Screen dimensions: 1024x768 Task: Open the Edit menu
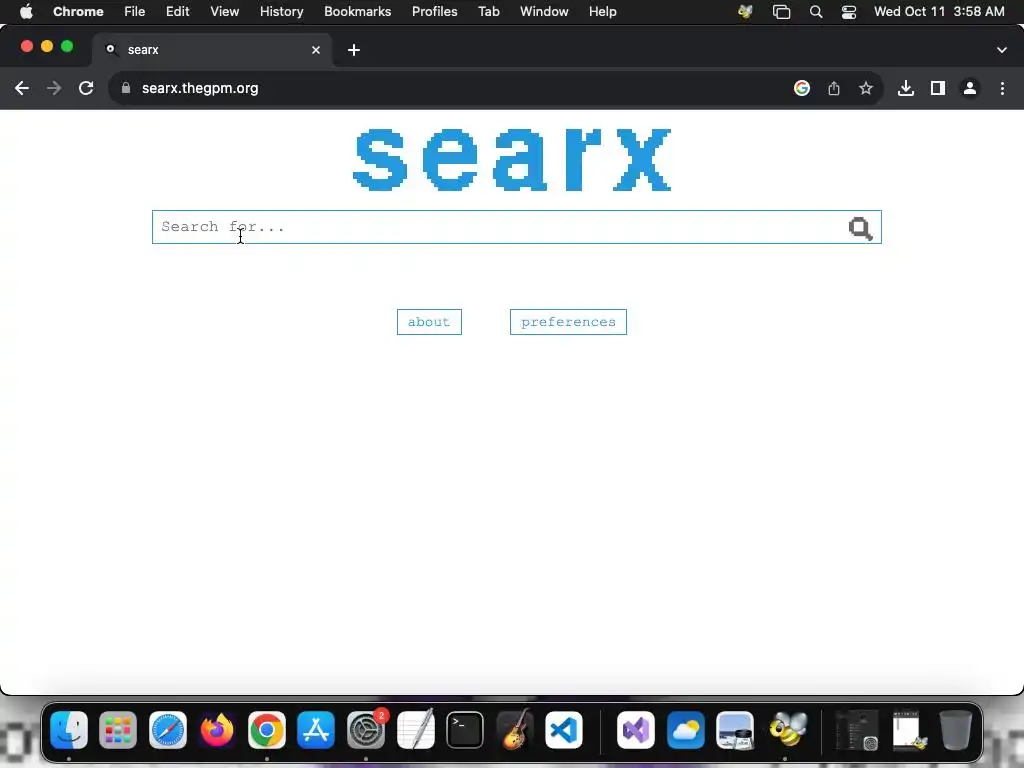(178, 12)
